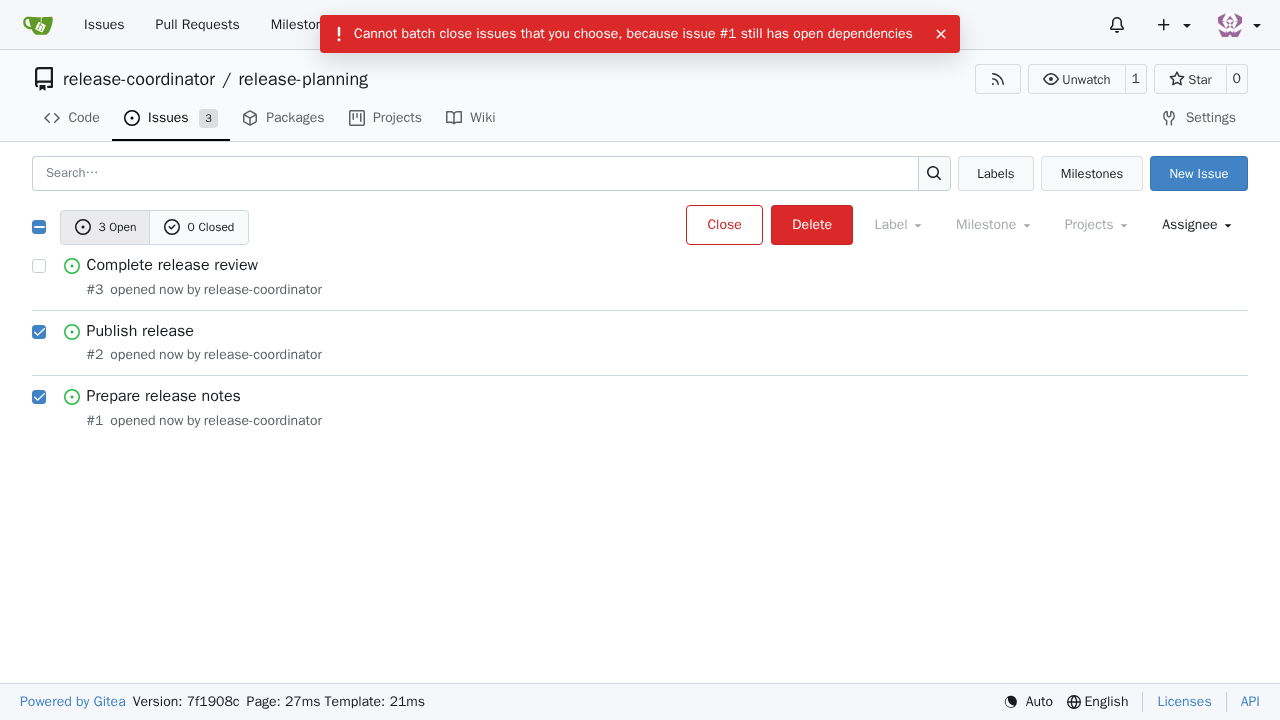Star the repository
This screenshot has height=720, width=1280.
coord(1190,79)
